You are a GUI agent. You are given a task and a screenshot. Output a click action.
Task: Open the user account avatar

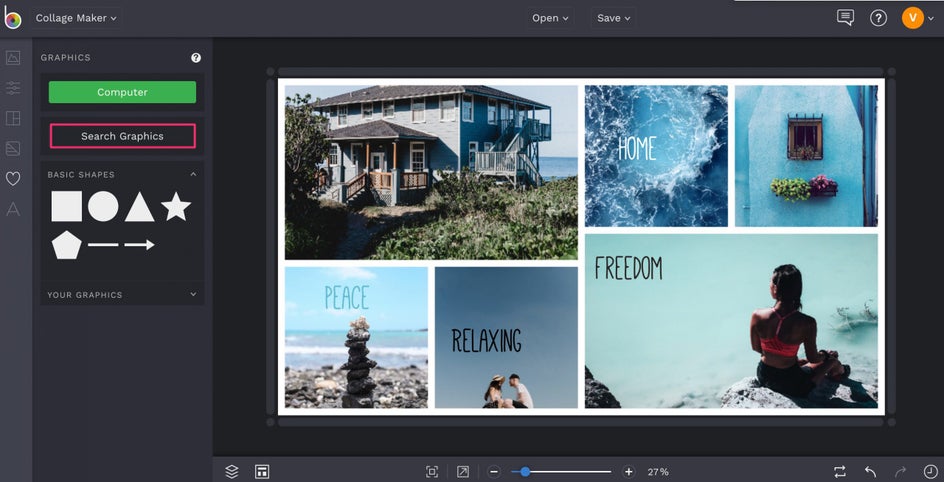click(913, 17)
